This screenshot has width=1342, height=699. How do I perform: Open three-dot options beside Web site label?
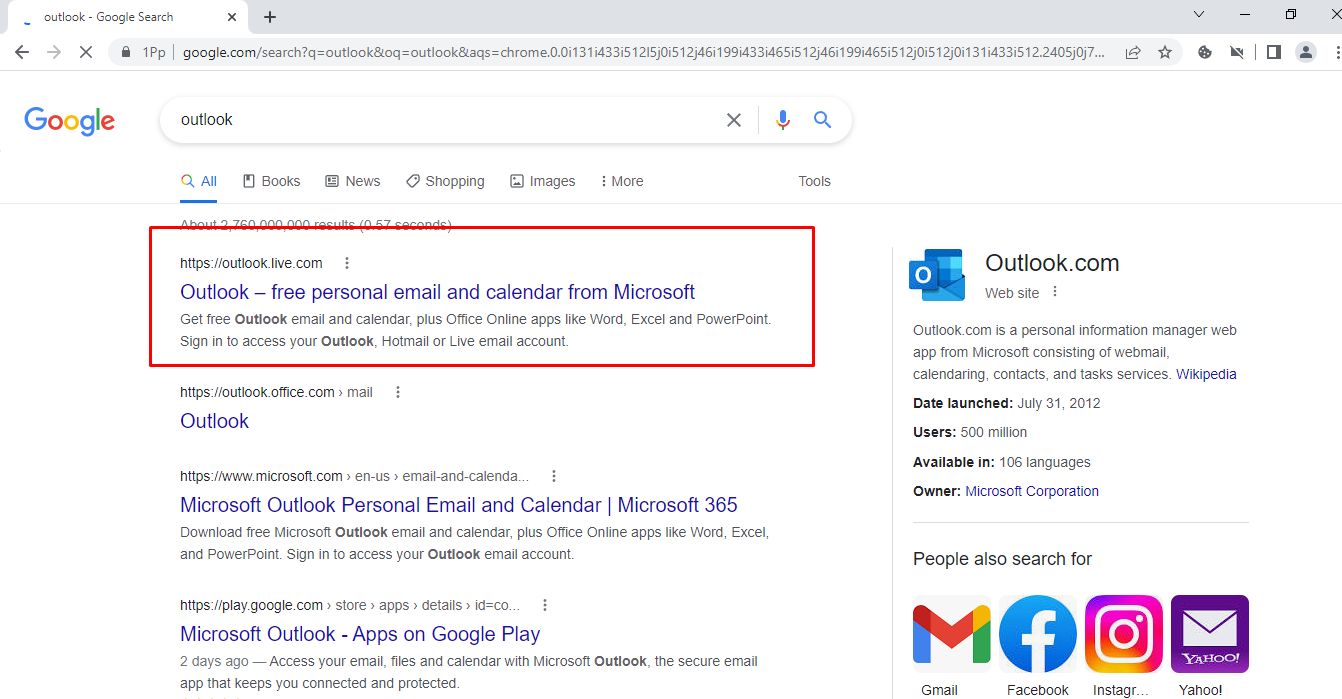click(1055, 292)
